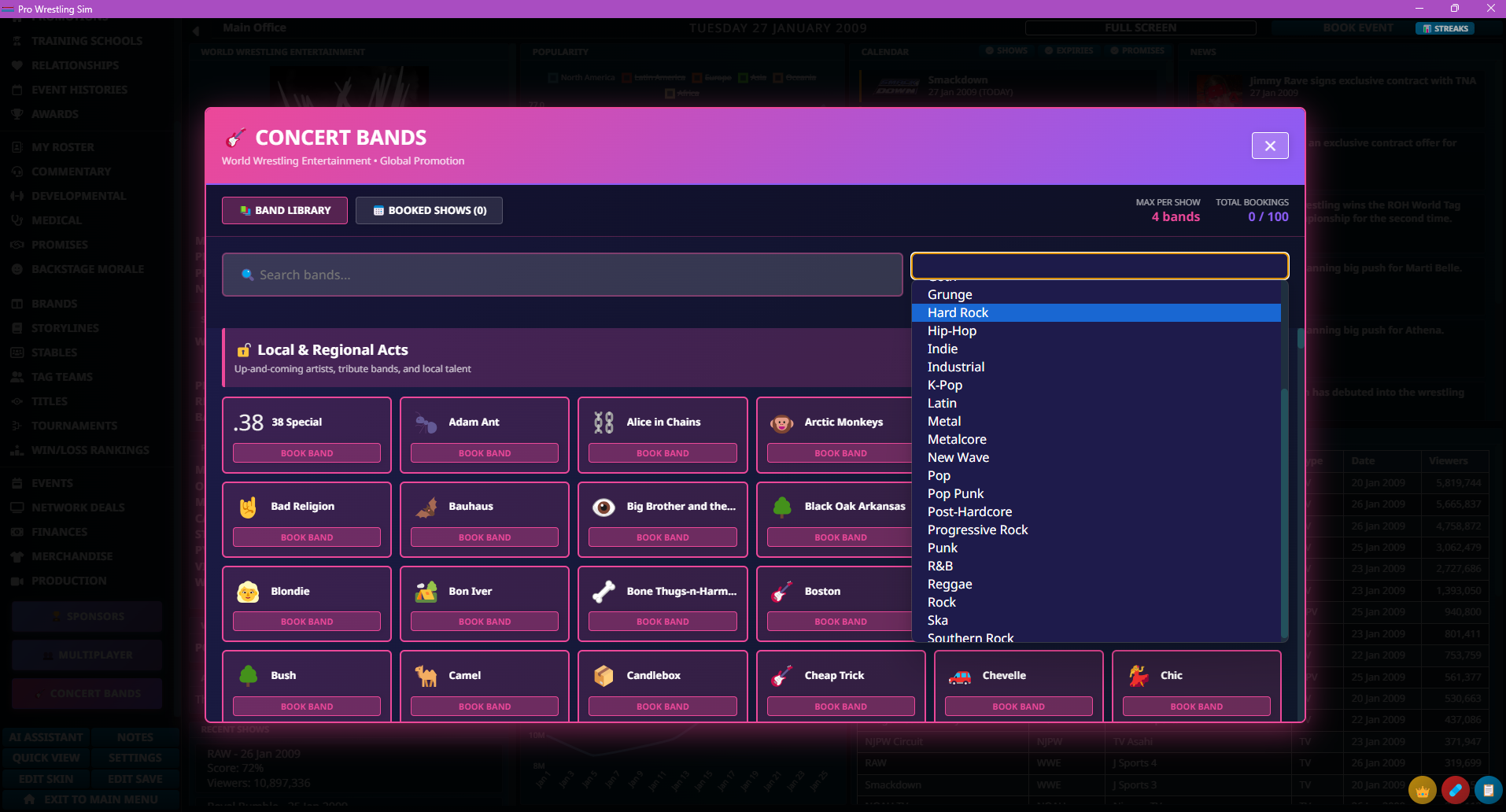Click the Blondie blonde face icon

248,592
